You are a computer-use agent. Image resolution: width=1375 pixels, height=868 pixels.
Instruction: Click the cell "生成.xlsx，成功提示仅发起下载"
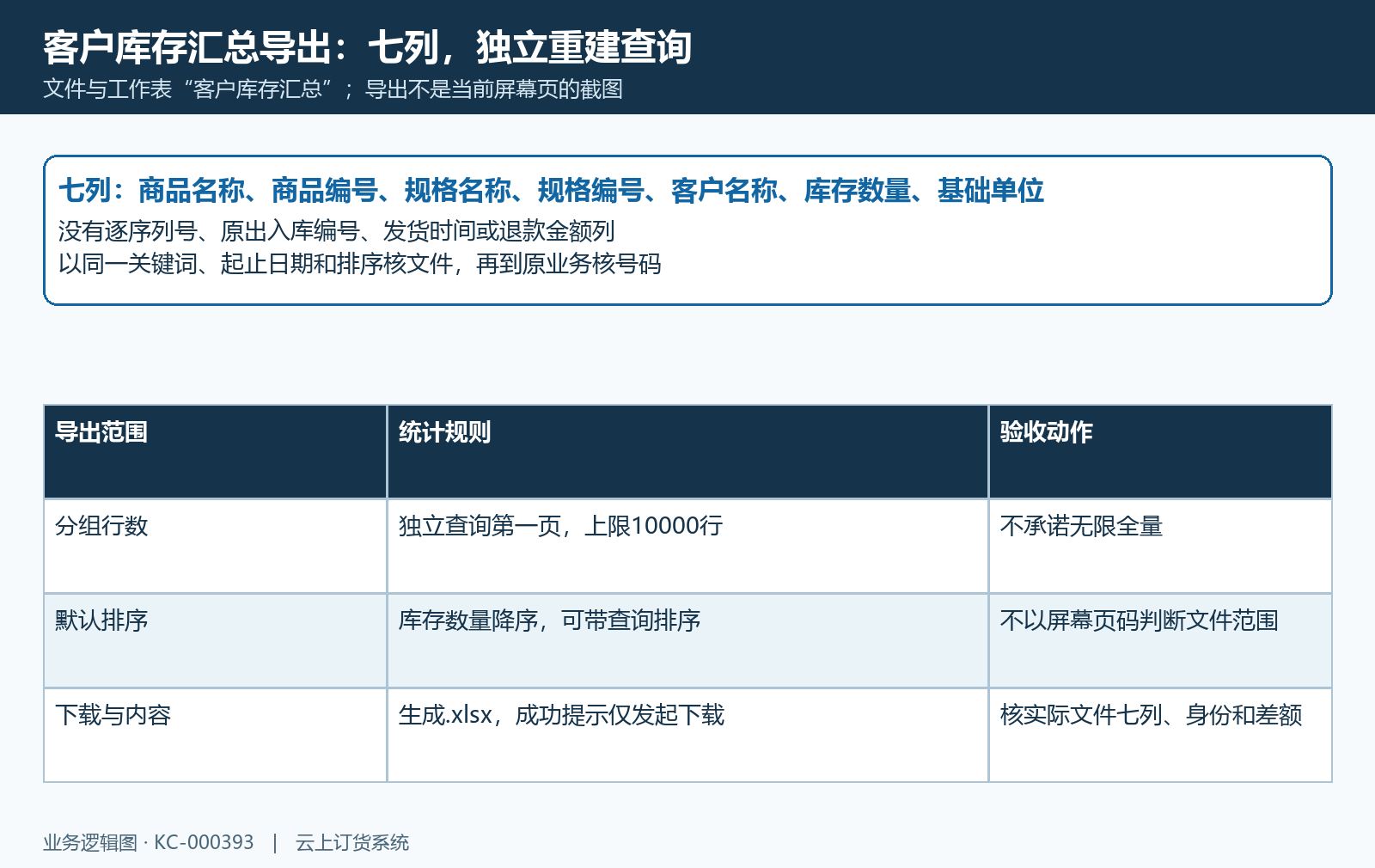coord(687,736)
